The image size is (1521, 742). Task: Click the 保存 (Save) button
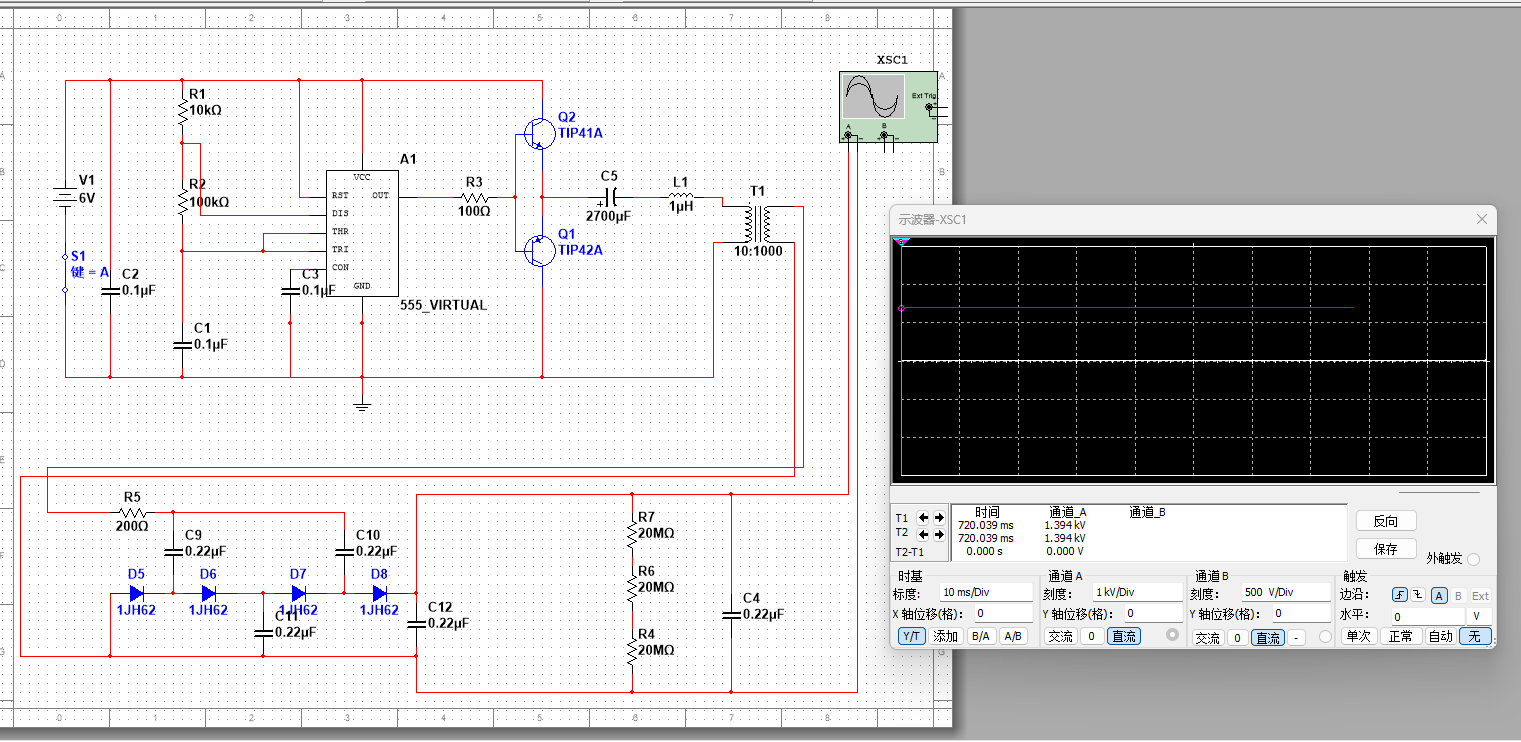[1386, 549]
